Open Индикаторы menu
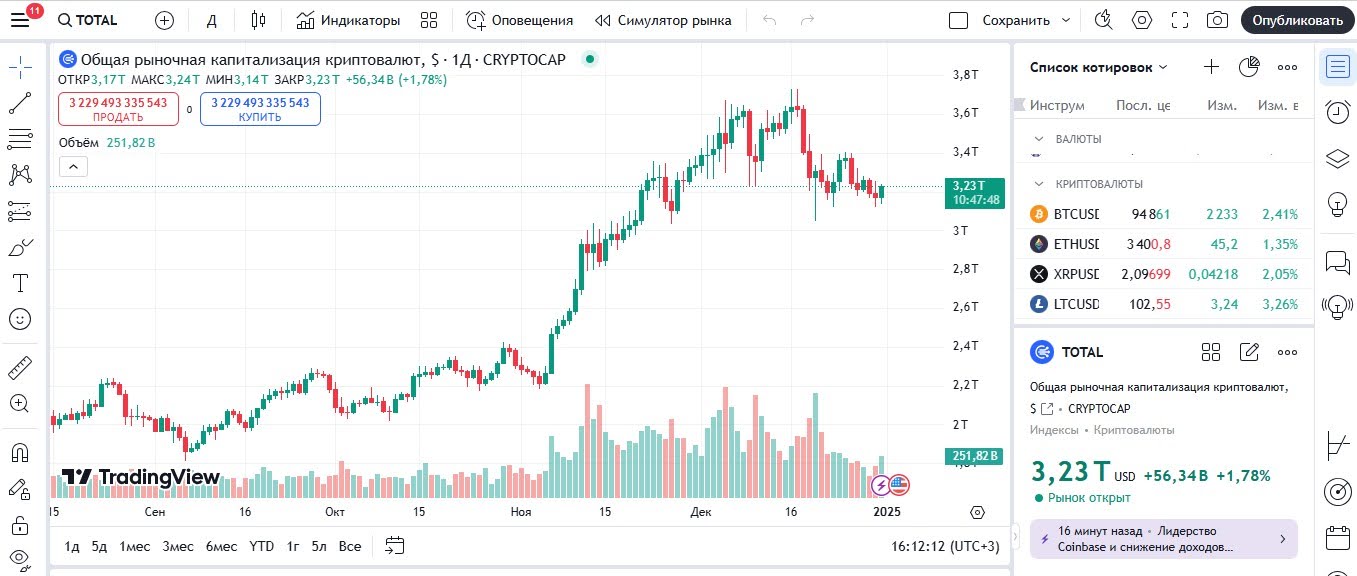Viewport: 1357px width, 576px height. click(348, 20)
